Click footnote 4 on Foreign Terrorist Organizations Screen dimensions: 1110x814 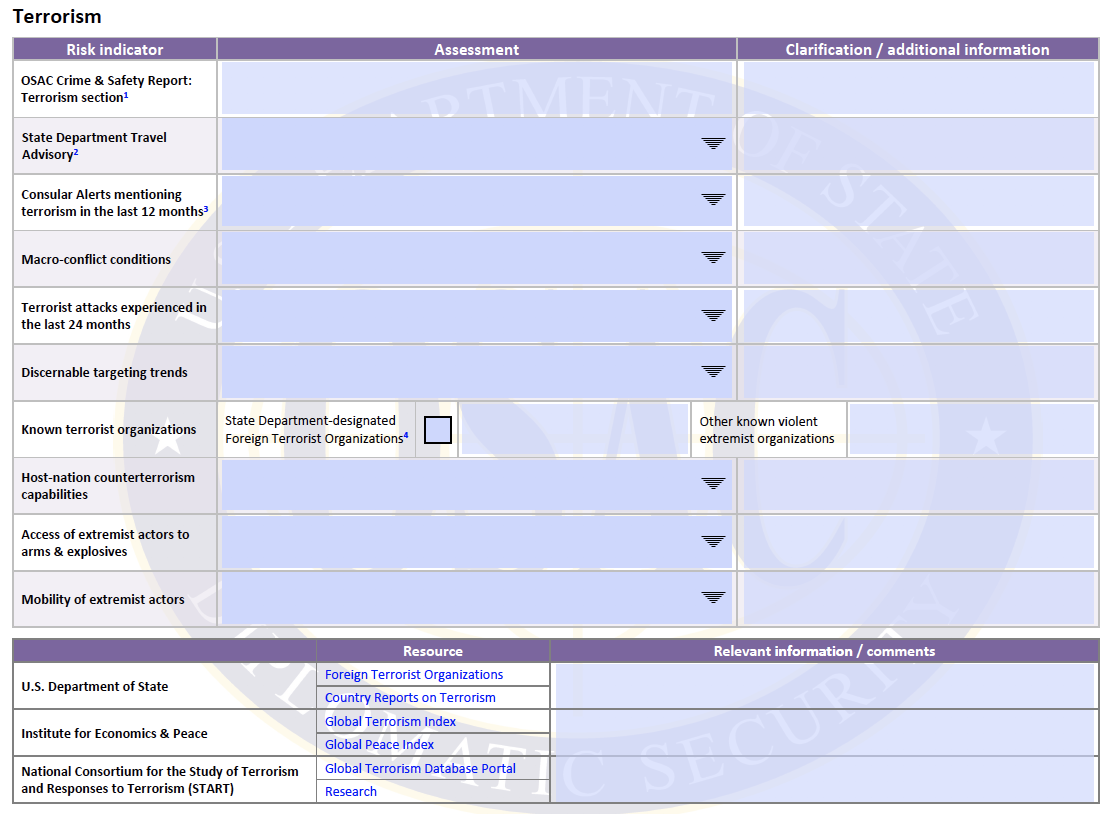tap(406, 434)
